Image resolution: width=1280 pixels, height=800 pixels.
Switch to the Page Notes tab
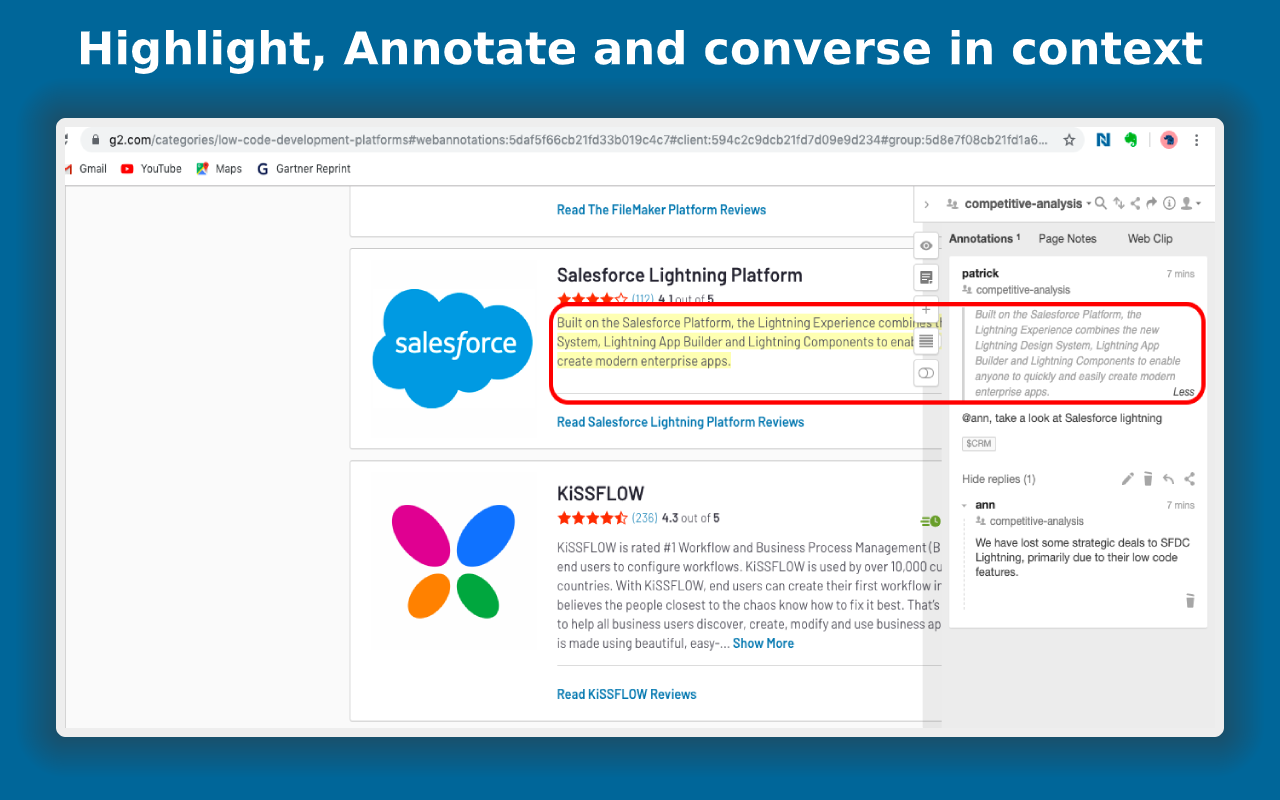(1067, 238)
